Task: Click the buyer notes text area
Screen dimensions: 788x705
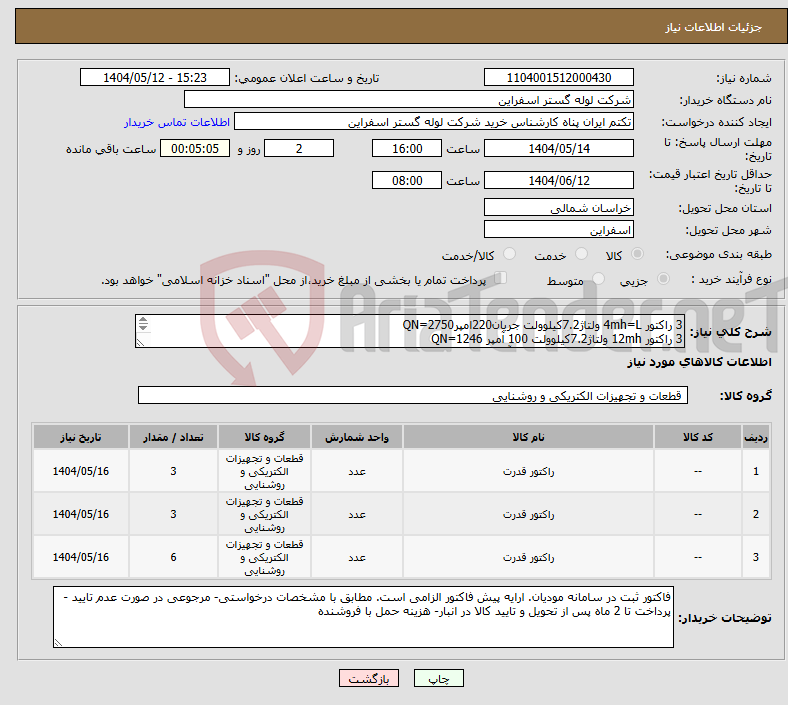Action: pyautogui.click(x=363, y=617)
